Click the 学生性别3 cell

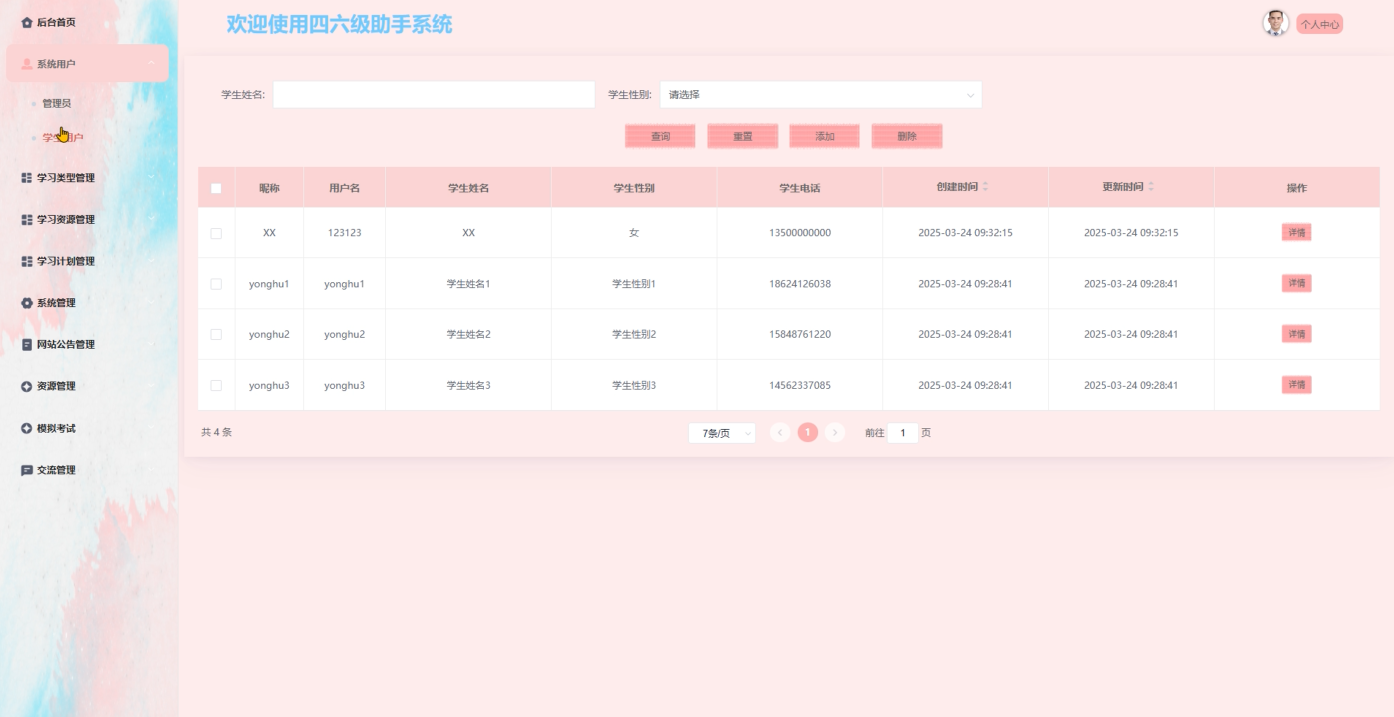tap(634, 385)
